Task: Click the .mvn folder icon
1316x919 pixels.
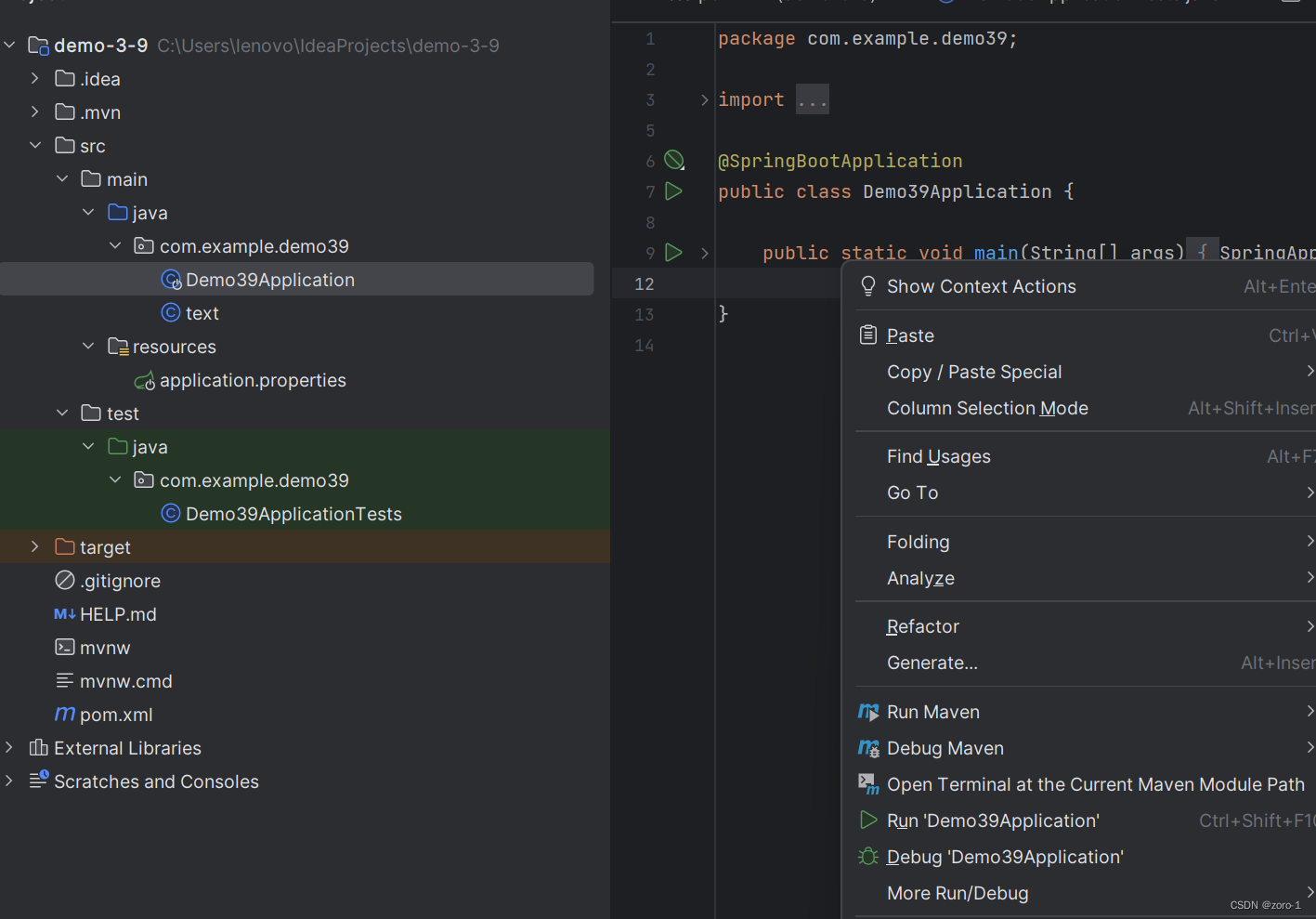Action: click(65, 112)
